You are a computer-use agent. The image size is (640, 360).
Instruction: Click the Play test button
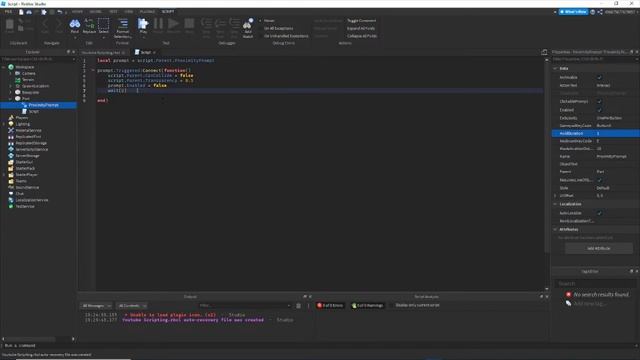[x=143, y=25]
